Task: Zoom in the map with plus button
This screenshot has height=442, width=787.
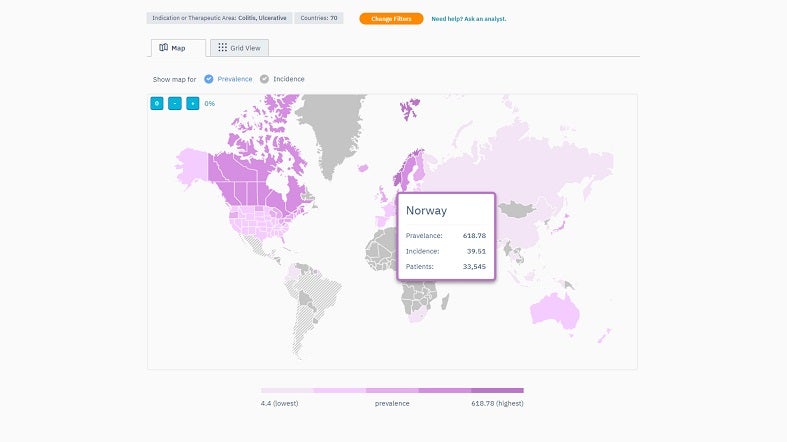Action: [x=192, y=103]
